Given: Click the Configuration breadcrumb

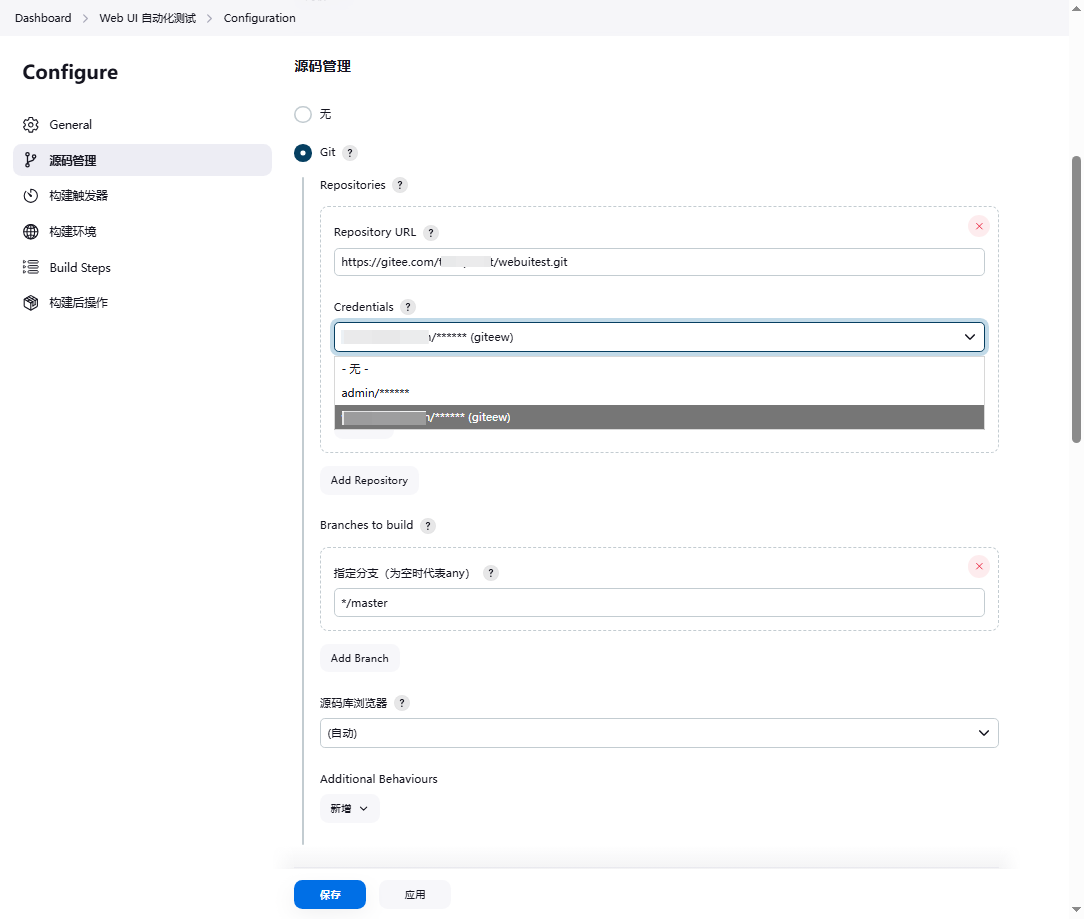Looking at the screenshot, I should click(x=259, y=18).
